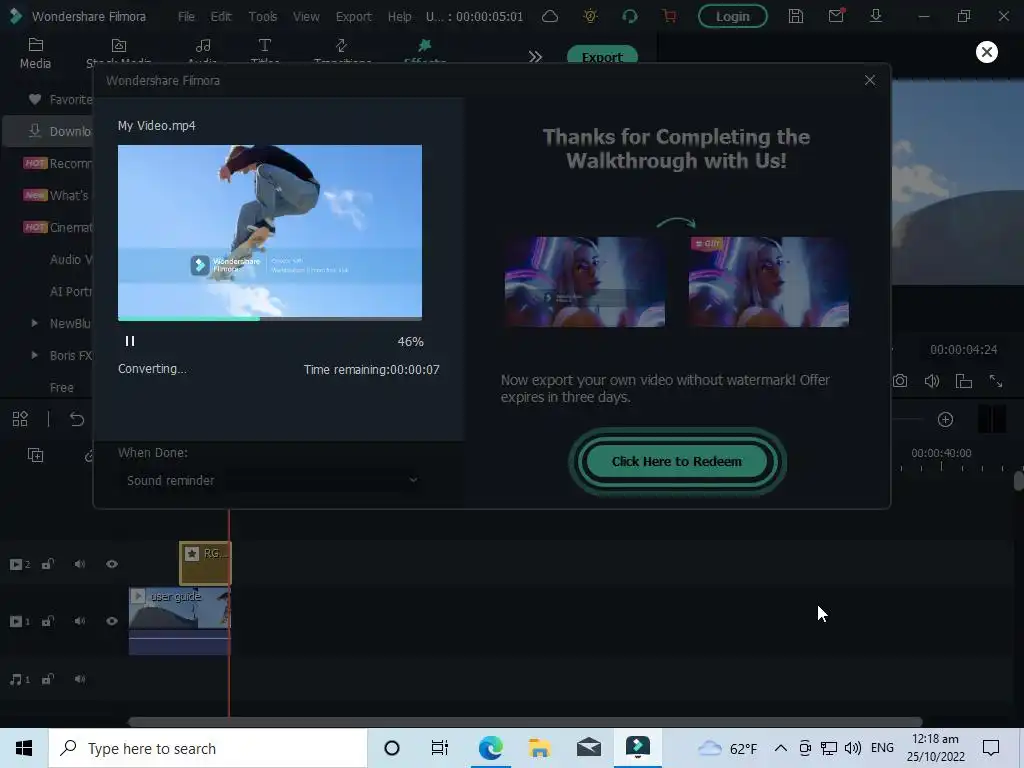Close the Filmora export dialog
Screen dimensions: 1024x768
[869, 80]
